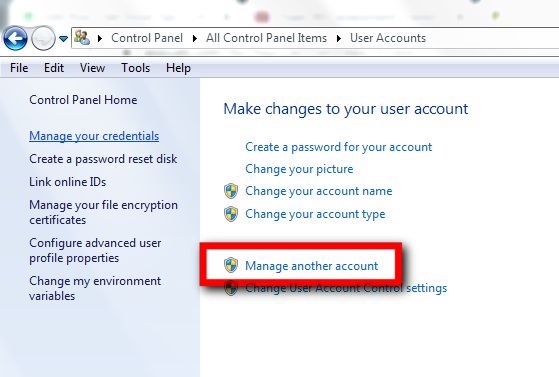Open the Tools menu
Viewport: 559px width, 377px height.
(135, 68)
